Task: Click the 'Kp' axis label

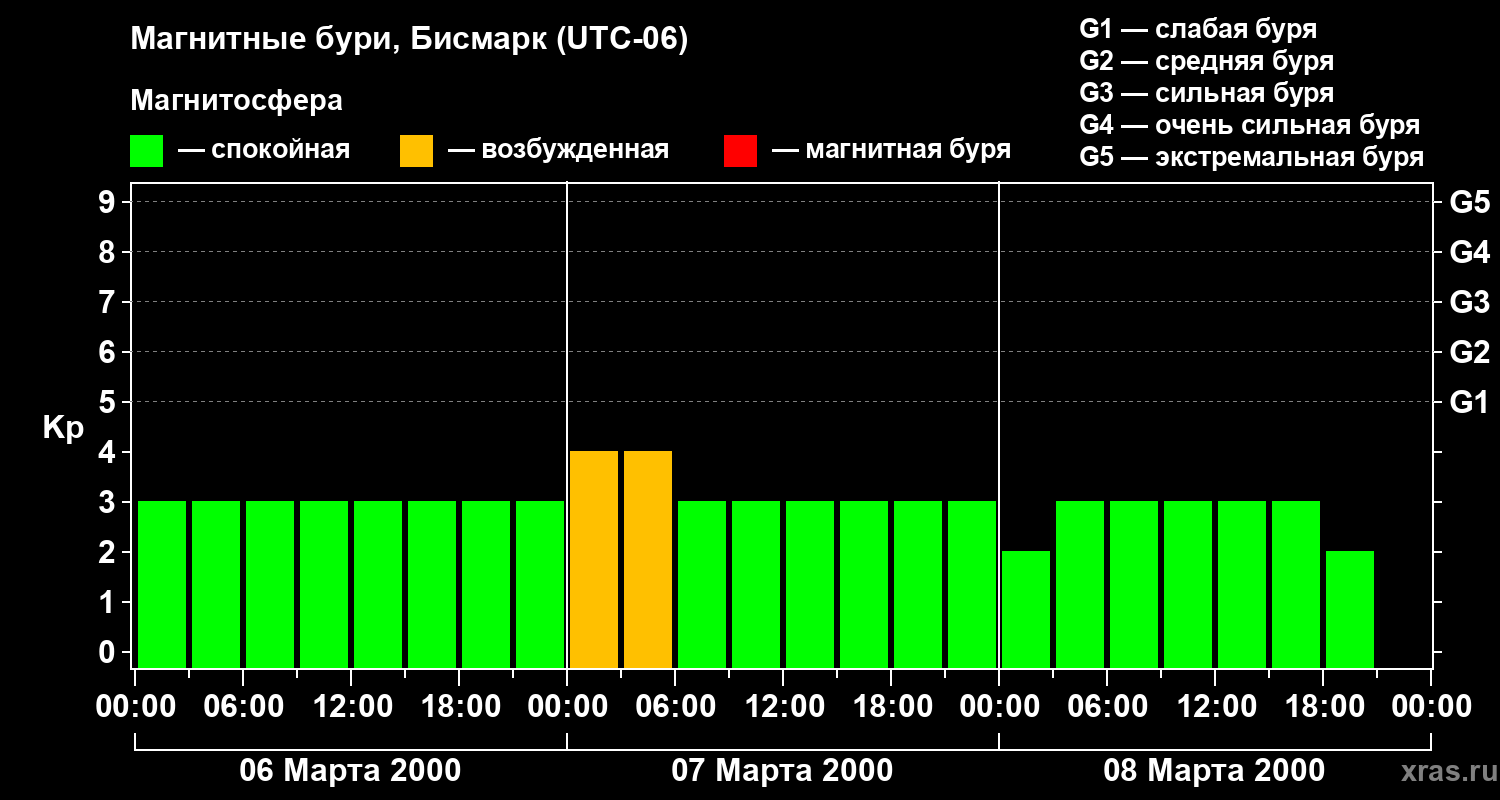Action: pyautogui.click(x=63, y=428)
